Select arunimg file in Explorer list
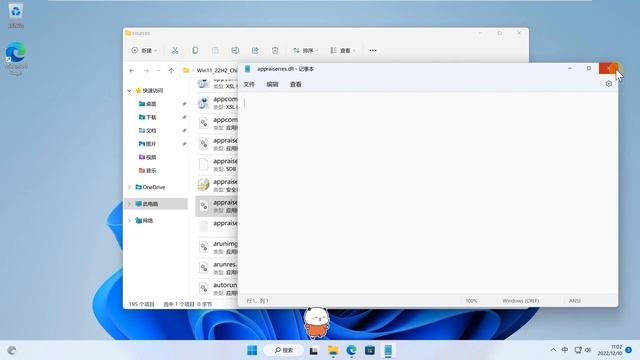Screen dimensions: 640x360 coord(217,247)
